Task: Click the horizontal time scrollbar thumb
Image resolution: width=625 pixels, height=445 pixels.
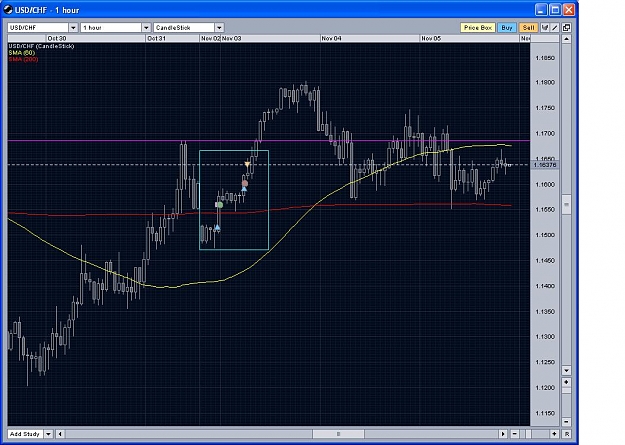Action: [338, 434]
